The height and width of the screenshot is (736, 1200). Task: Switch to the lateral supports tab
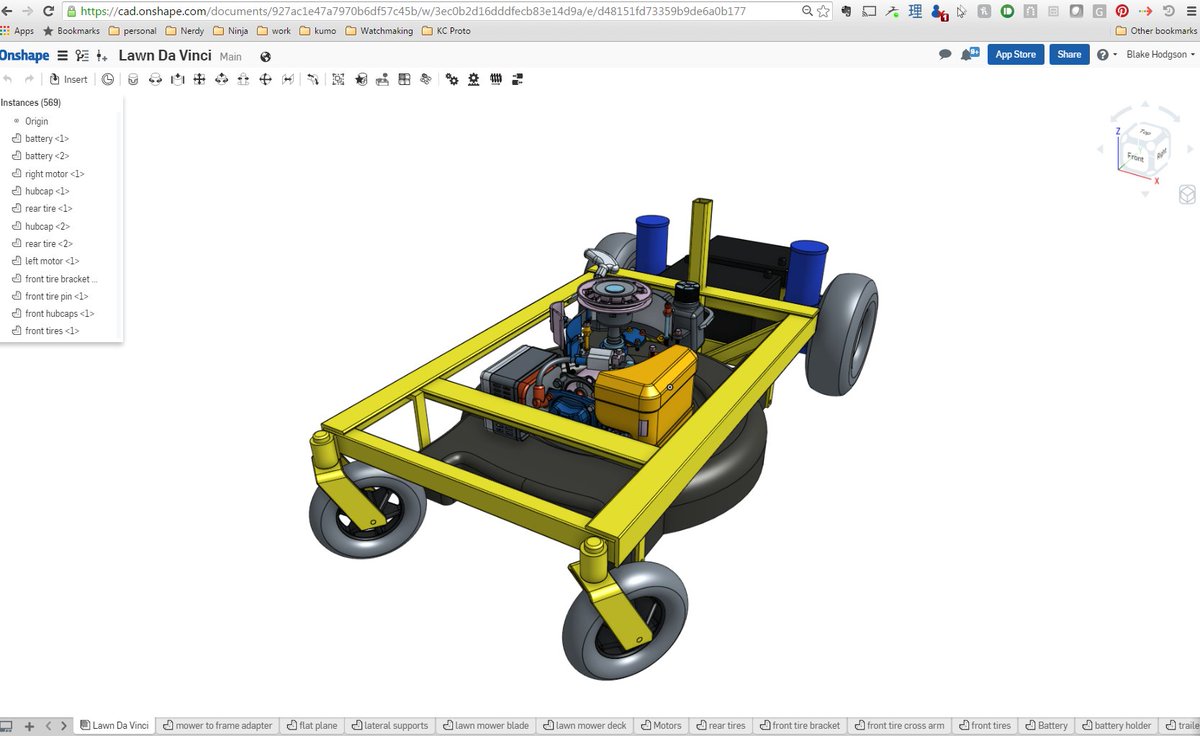tap(389, 726)
